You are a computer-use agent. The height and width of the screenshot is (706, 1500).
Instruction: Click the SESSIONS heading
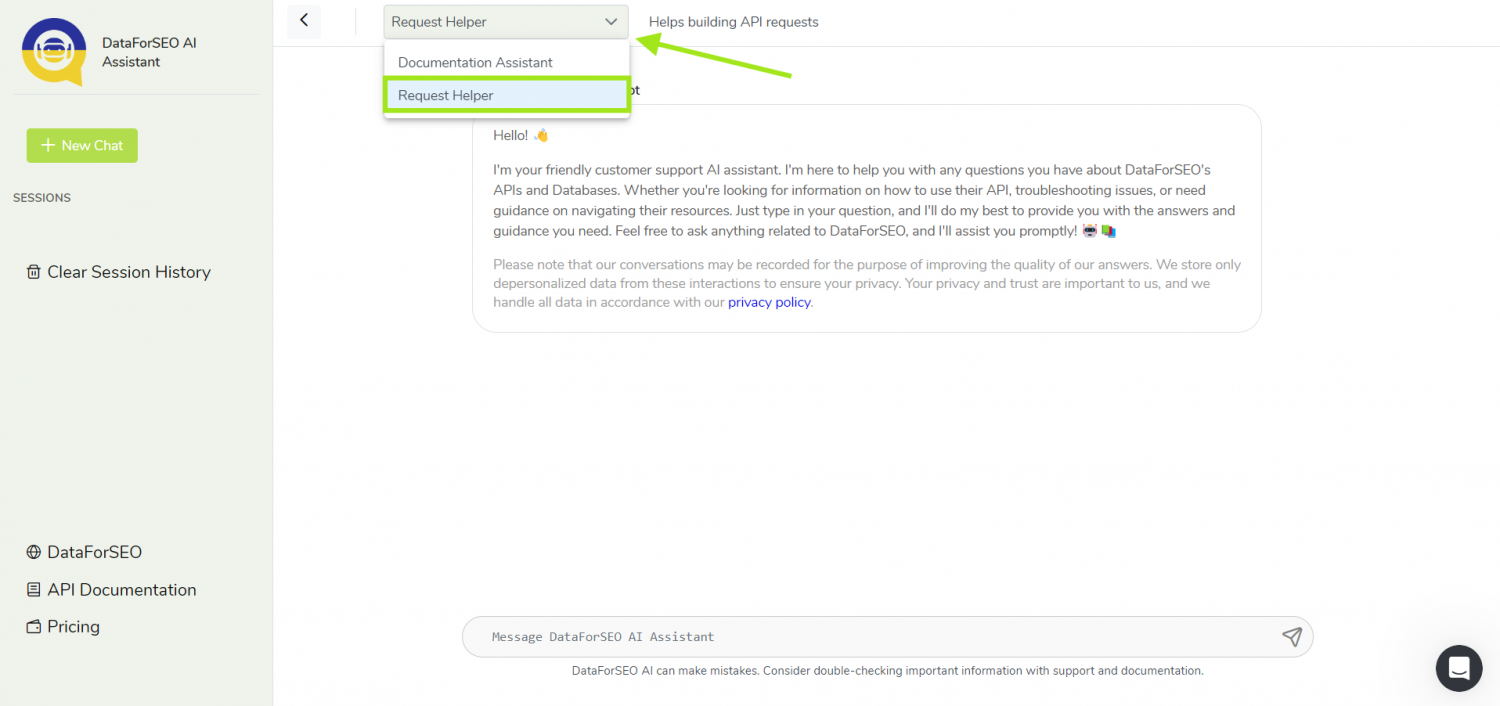(x=42, y=198)
